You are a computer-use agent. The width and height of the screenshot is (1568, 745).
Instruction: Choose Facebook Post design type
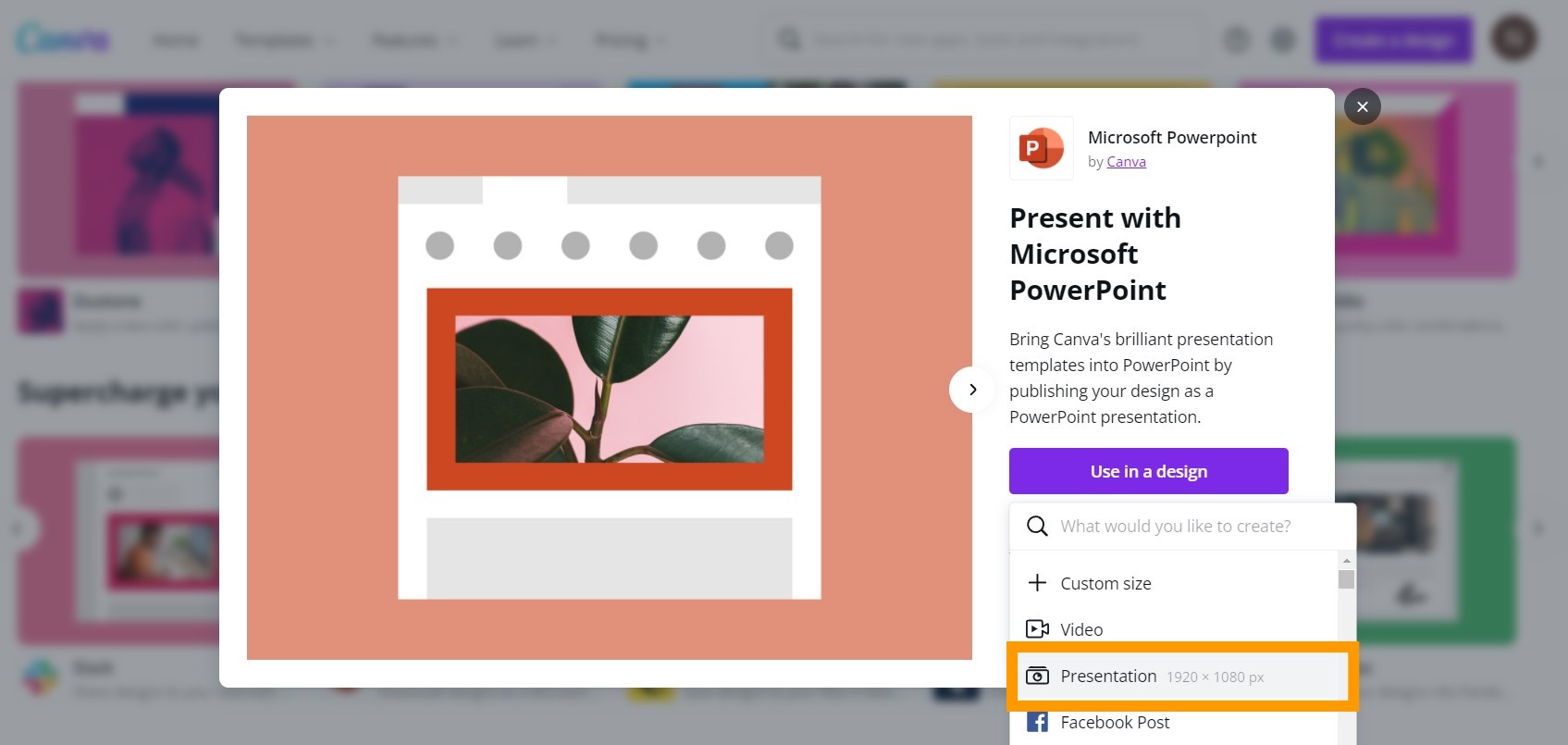1173,722
